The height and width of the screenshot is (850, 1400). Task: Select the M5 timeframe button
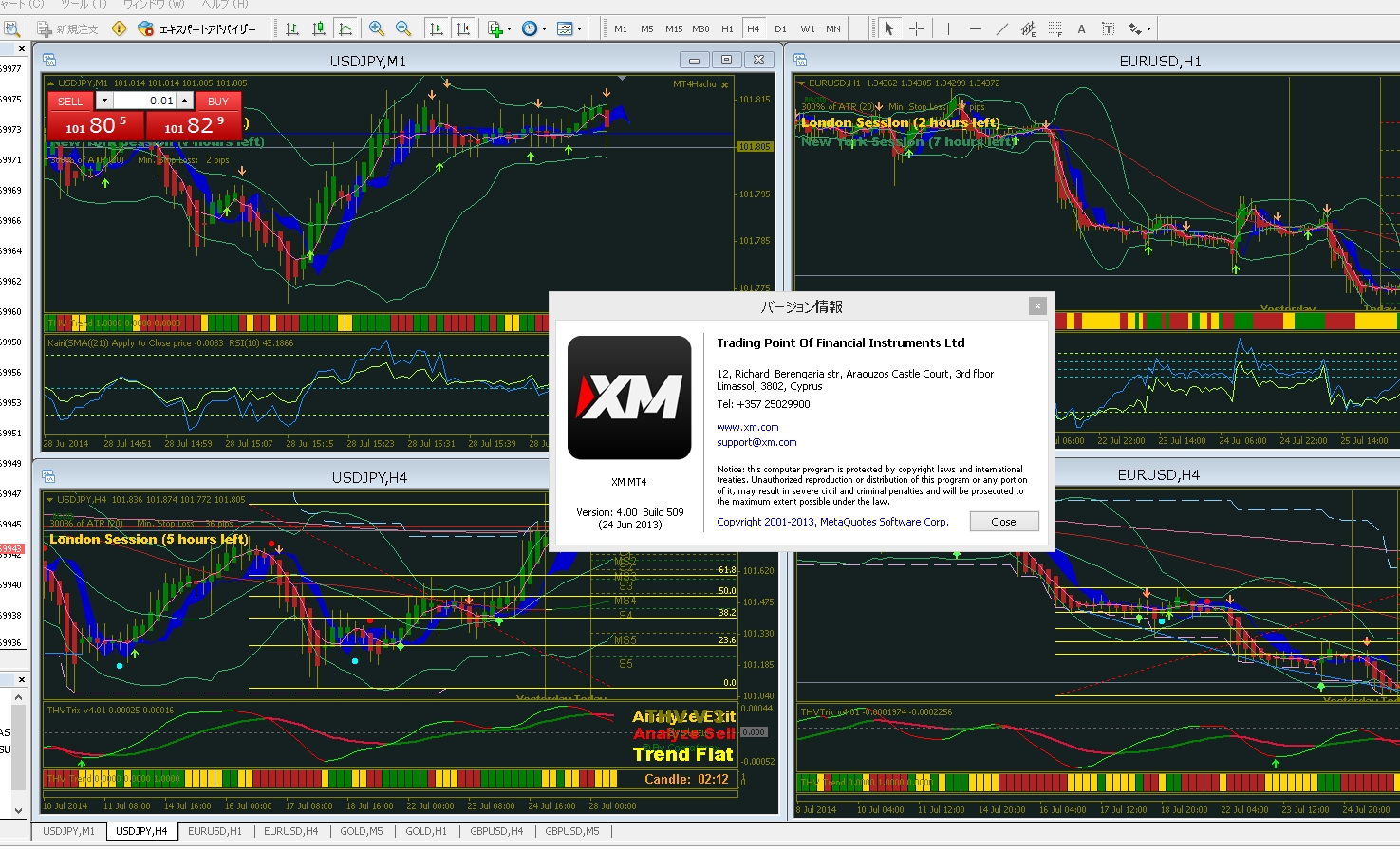[647, 28]
